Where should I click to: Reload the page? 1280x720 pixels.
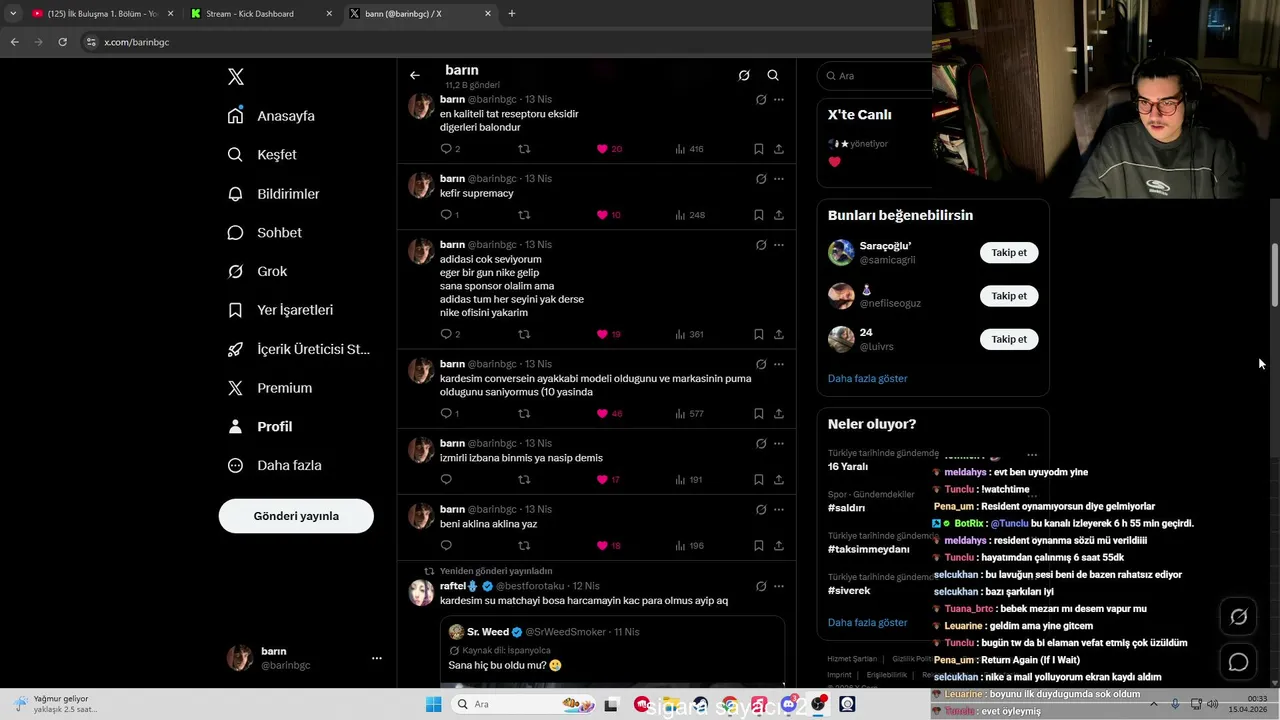[62, 42]
